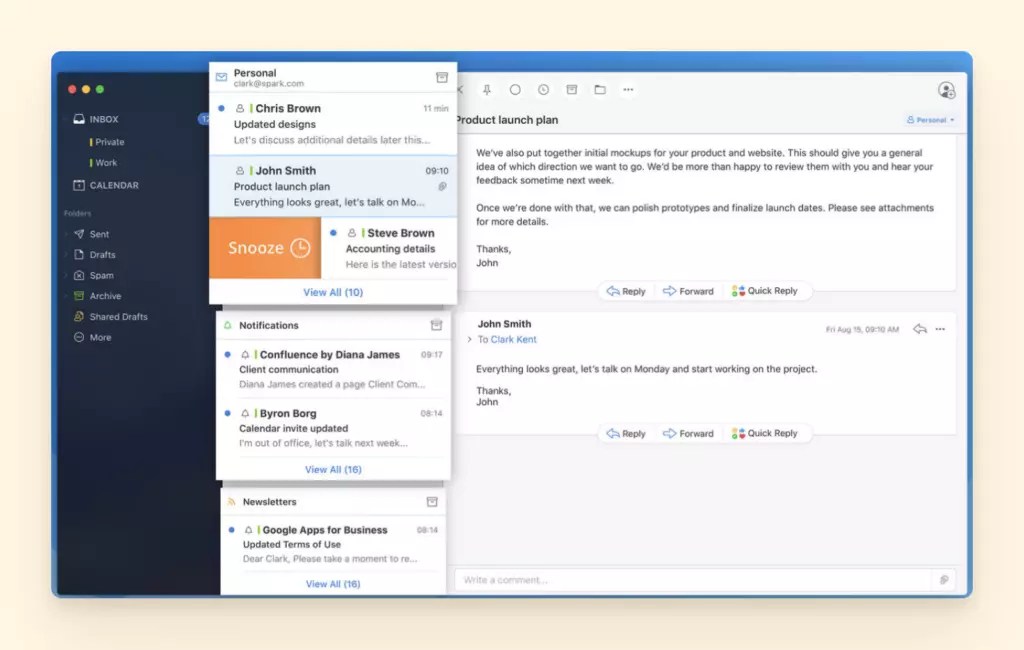Screen dimensions: 1024x650
Task: Archive all Notifications with the group archive icon
Action: pos(435,324)
